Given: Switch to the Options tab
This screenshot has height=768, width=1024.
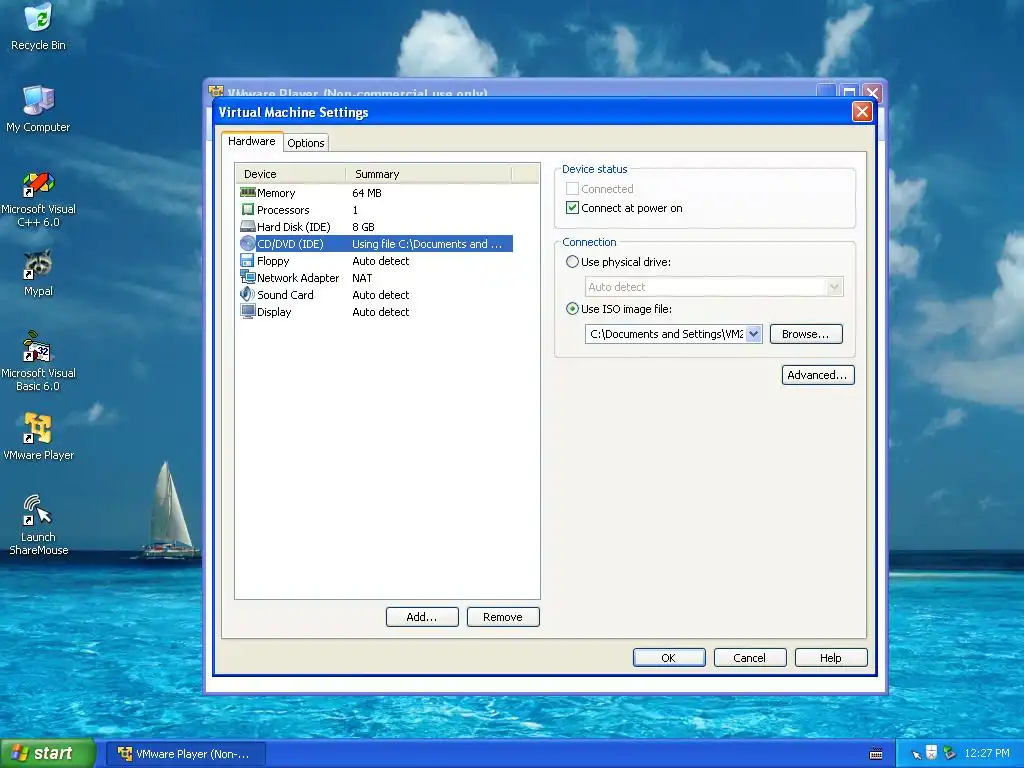Looking at the screenshot, I should [306, 142].
